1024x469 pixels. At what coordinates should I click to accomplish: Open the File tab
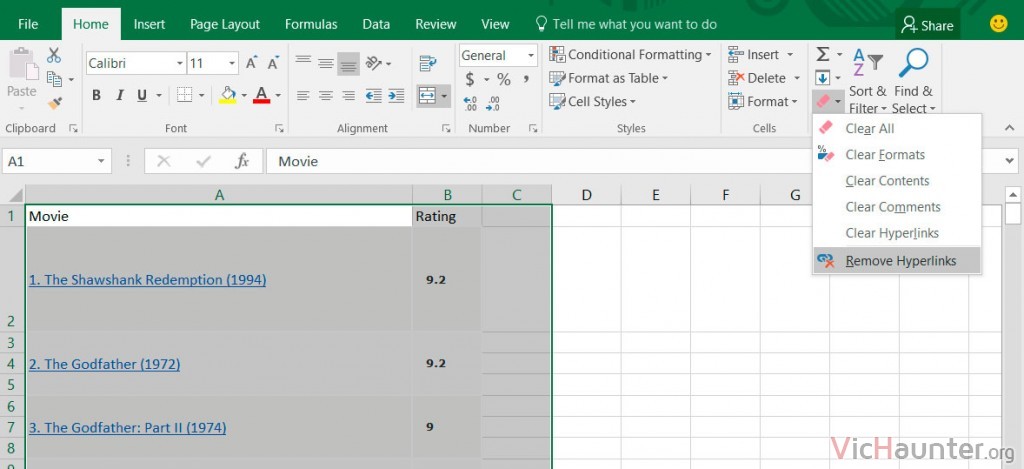(x=28, y=24)
